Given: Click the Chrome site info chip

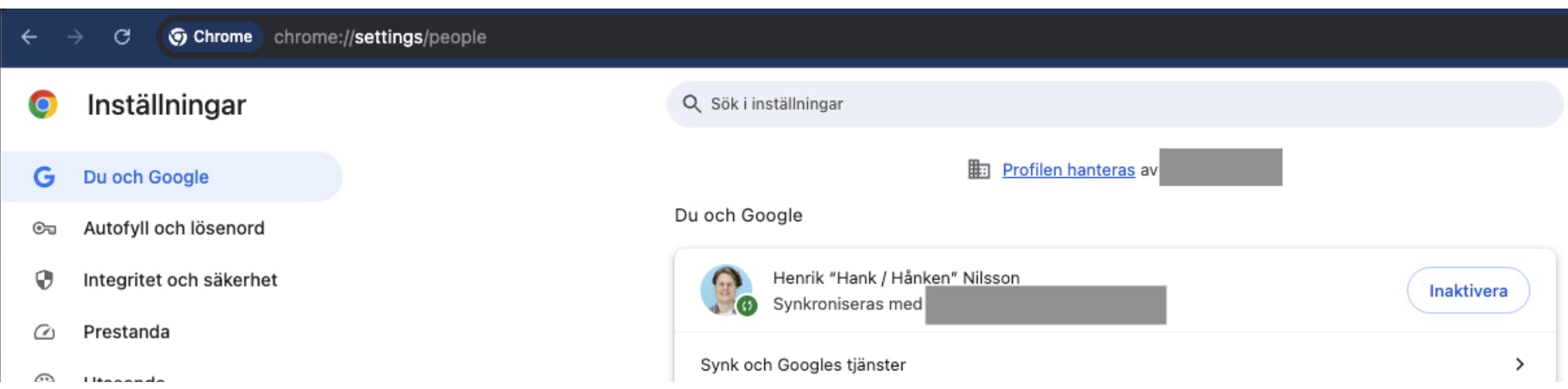Looking at the screenshot, I should 210,36.
